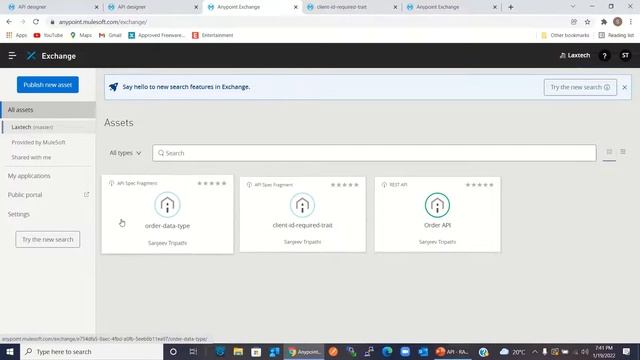Open Reading list panel
Screen dimensions: 640x360
pos(616,35)
